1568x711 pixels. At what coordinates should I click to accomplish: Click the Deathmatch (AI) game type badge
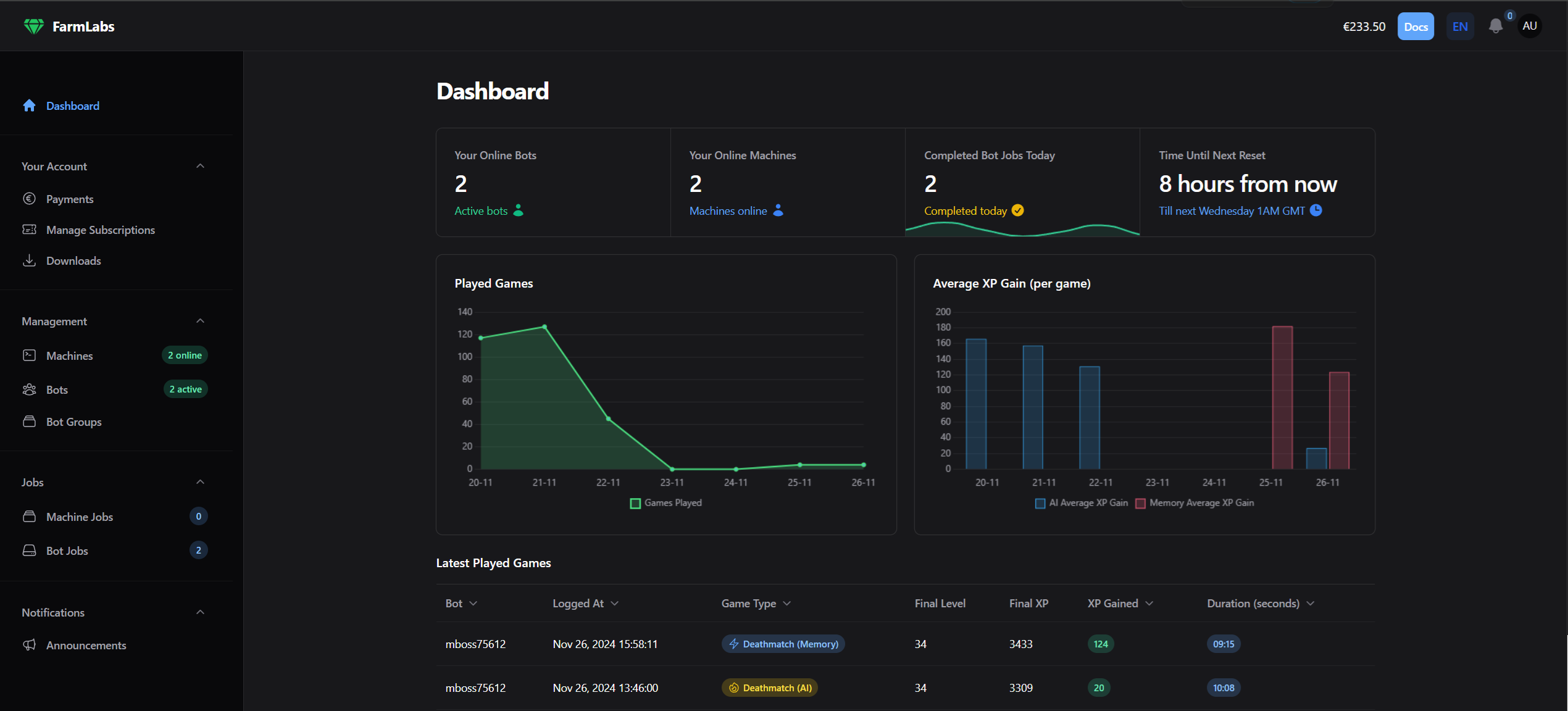pos(769,688)
